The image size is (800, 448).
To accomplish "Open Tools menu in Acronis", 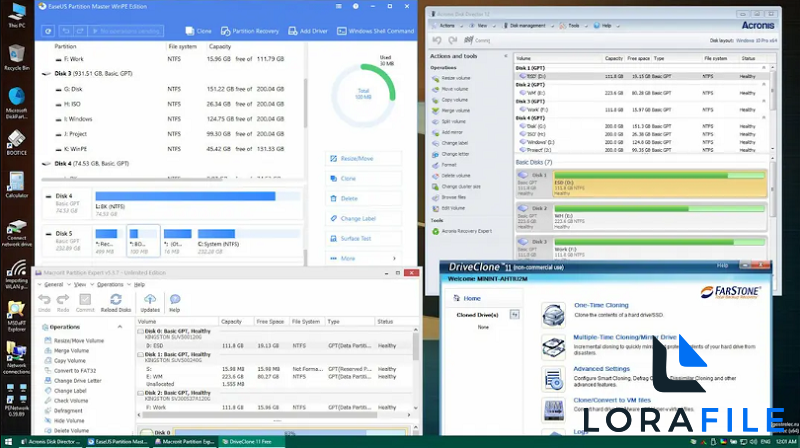I will click(573, 26).
